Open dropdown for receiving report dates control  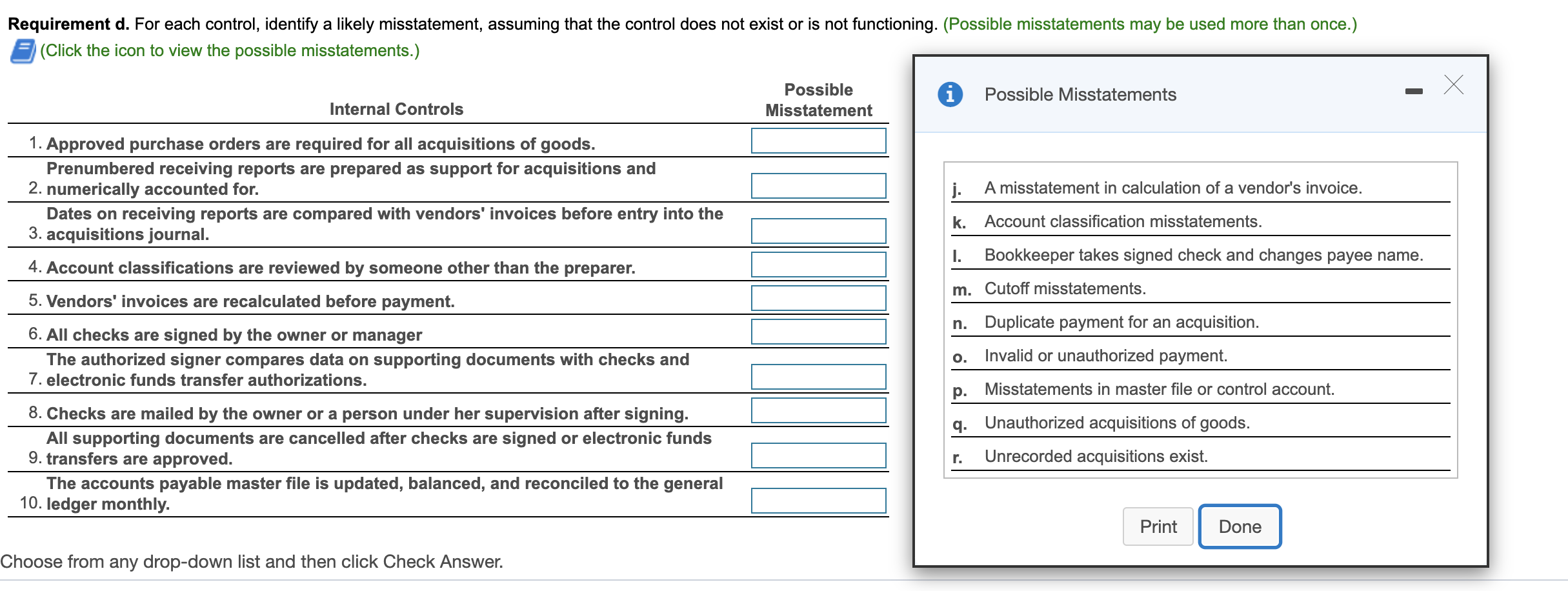(818, 230)
